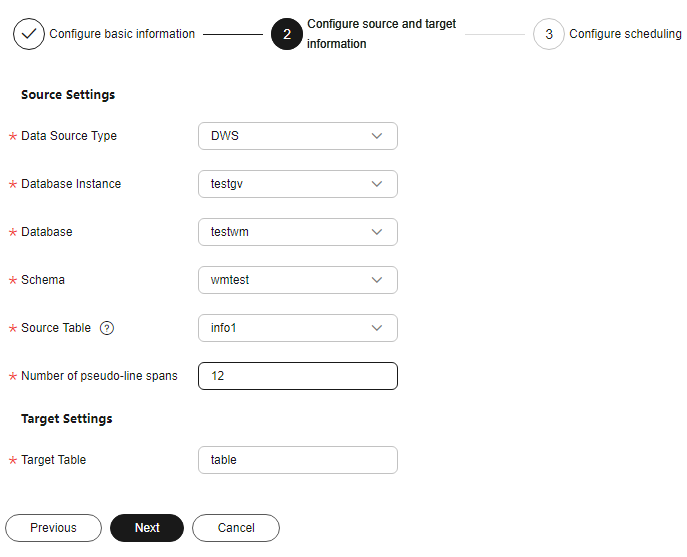Expand the Database Instance dropdown
The height and width of the screenshot is (557, 687).
[x=297, y=184]
